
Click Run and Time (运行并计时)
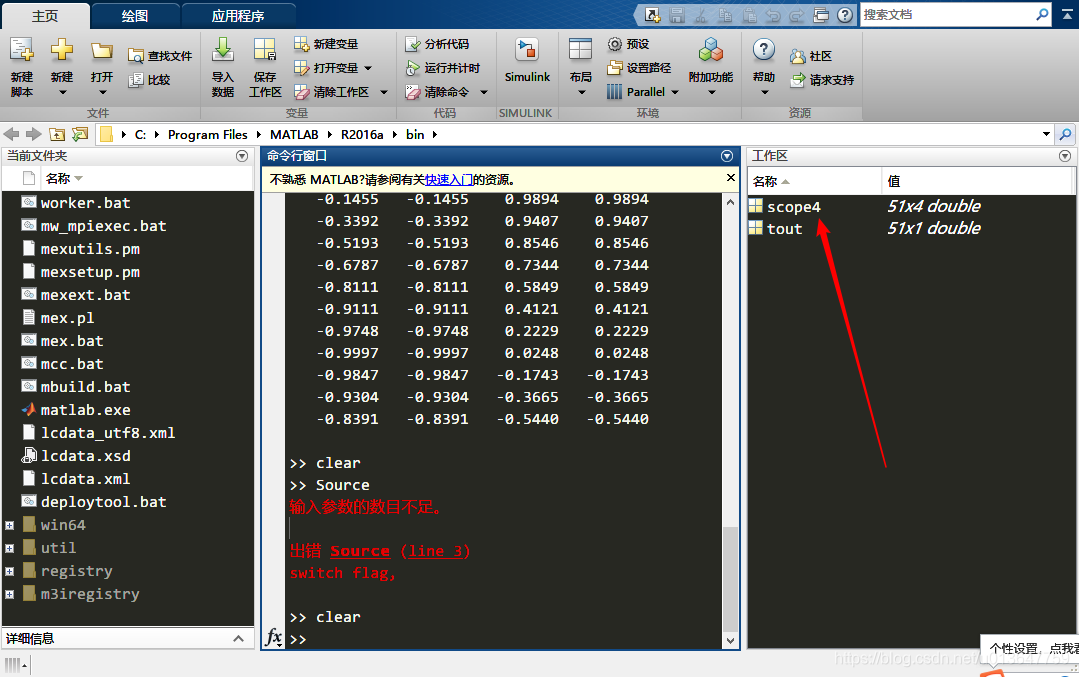(442, 68)
